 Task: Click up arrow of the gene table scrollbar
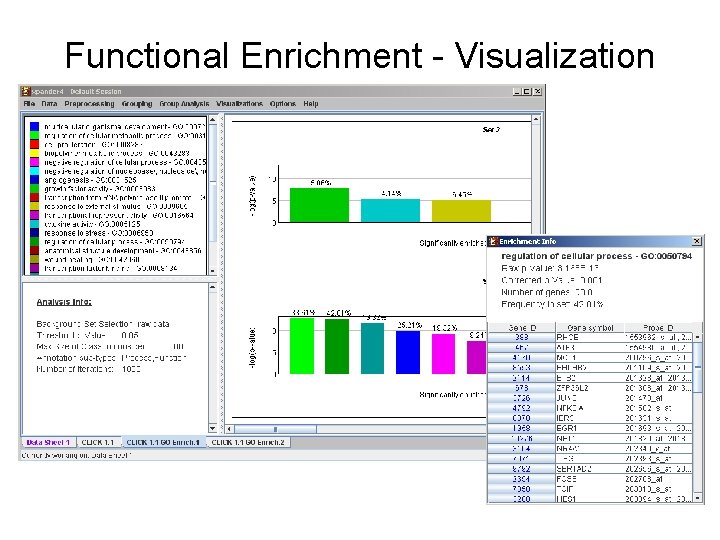click(x=698, y=337)
